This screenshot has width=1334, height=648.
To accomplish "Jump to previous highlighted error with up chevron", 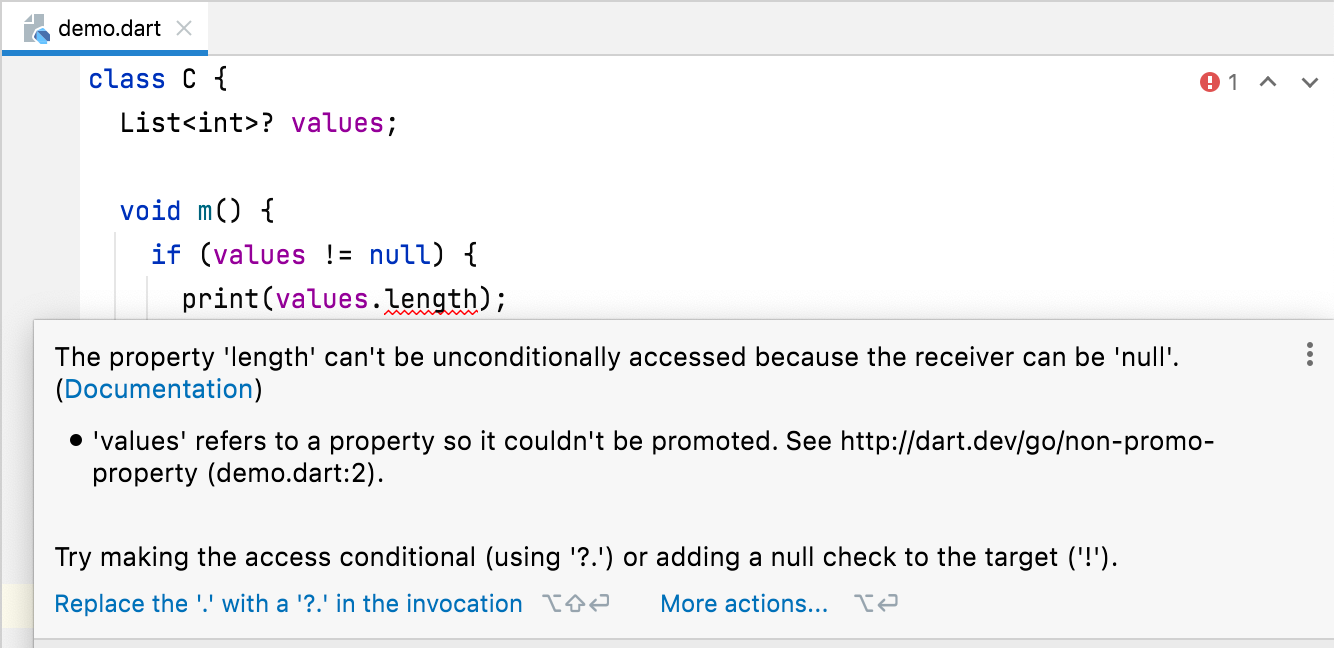I will click(1268, 82).
